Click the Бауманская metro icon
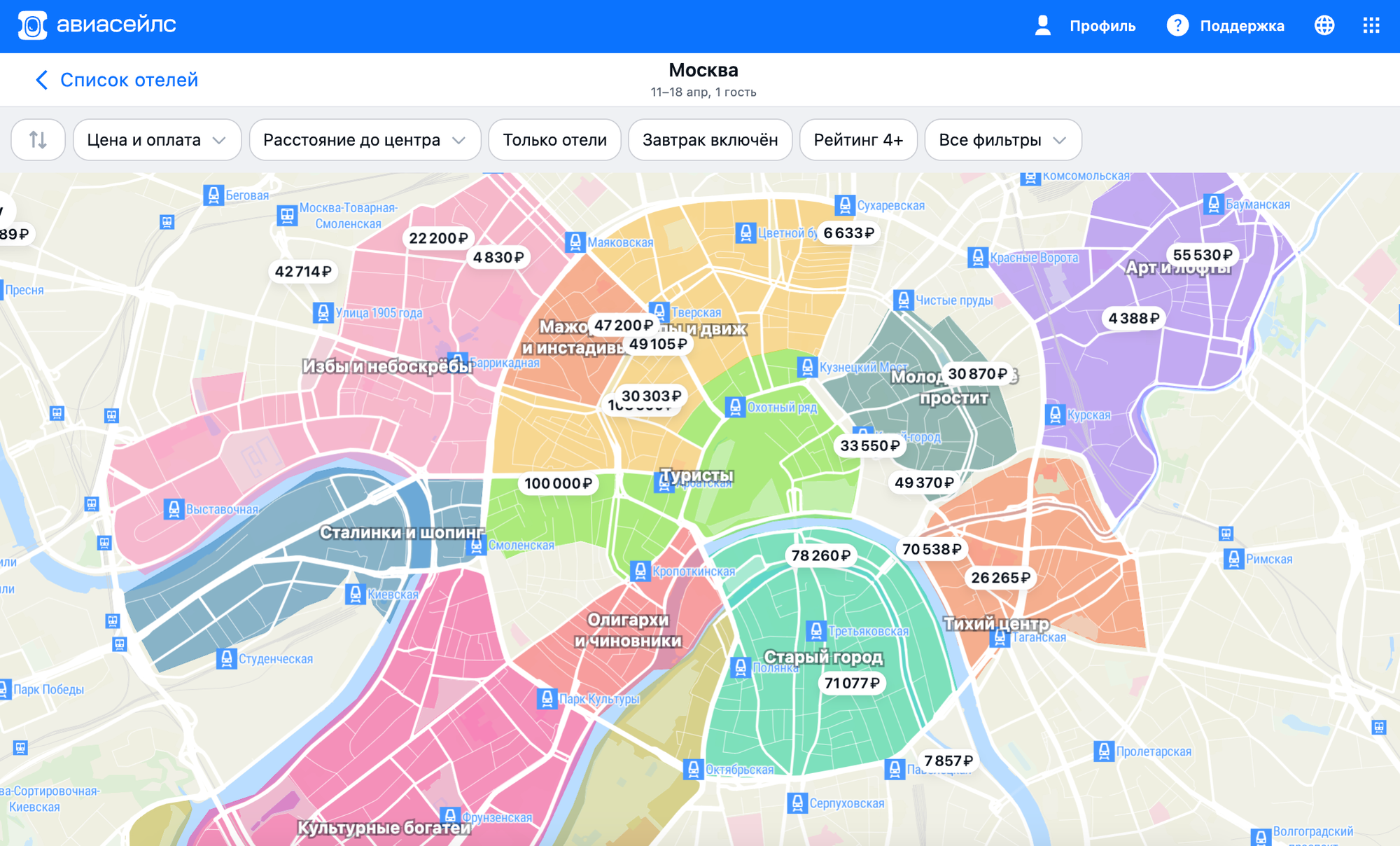1400x846 pixels. tap(1213, 204)
